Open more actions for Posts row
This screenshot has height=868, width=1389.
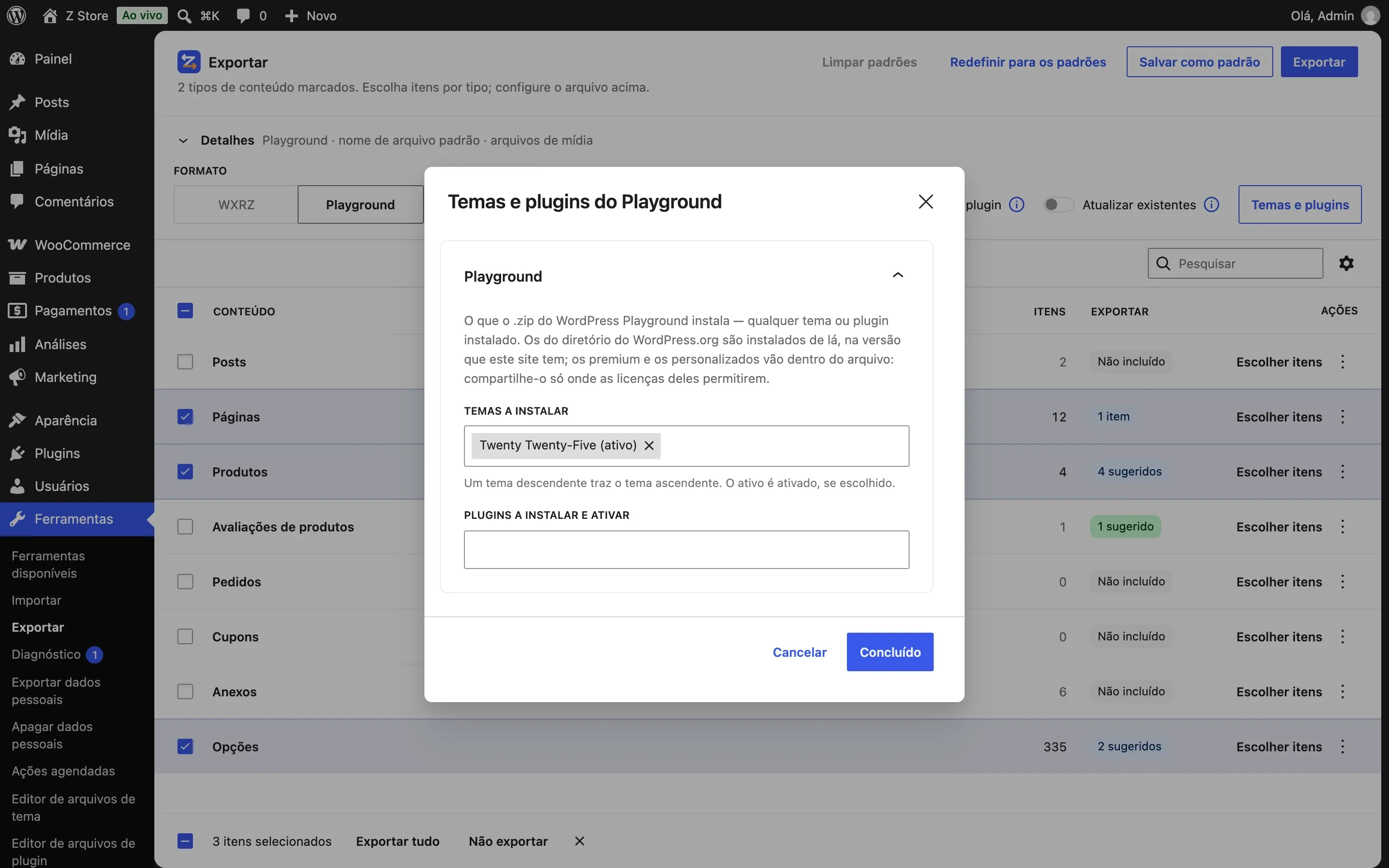pyautogui.click(x=1343, y=362)
